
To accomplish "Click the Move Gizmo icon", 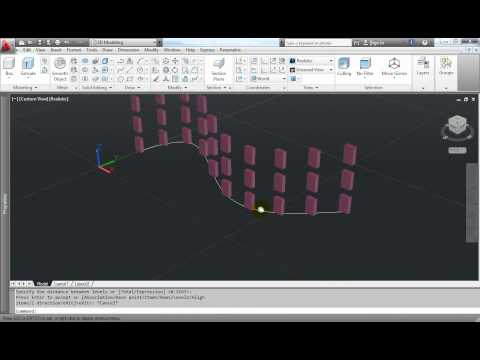I will click(394, 66).
